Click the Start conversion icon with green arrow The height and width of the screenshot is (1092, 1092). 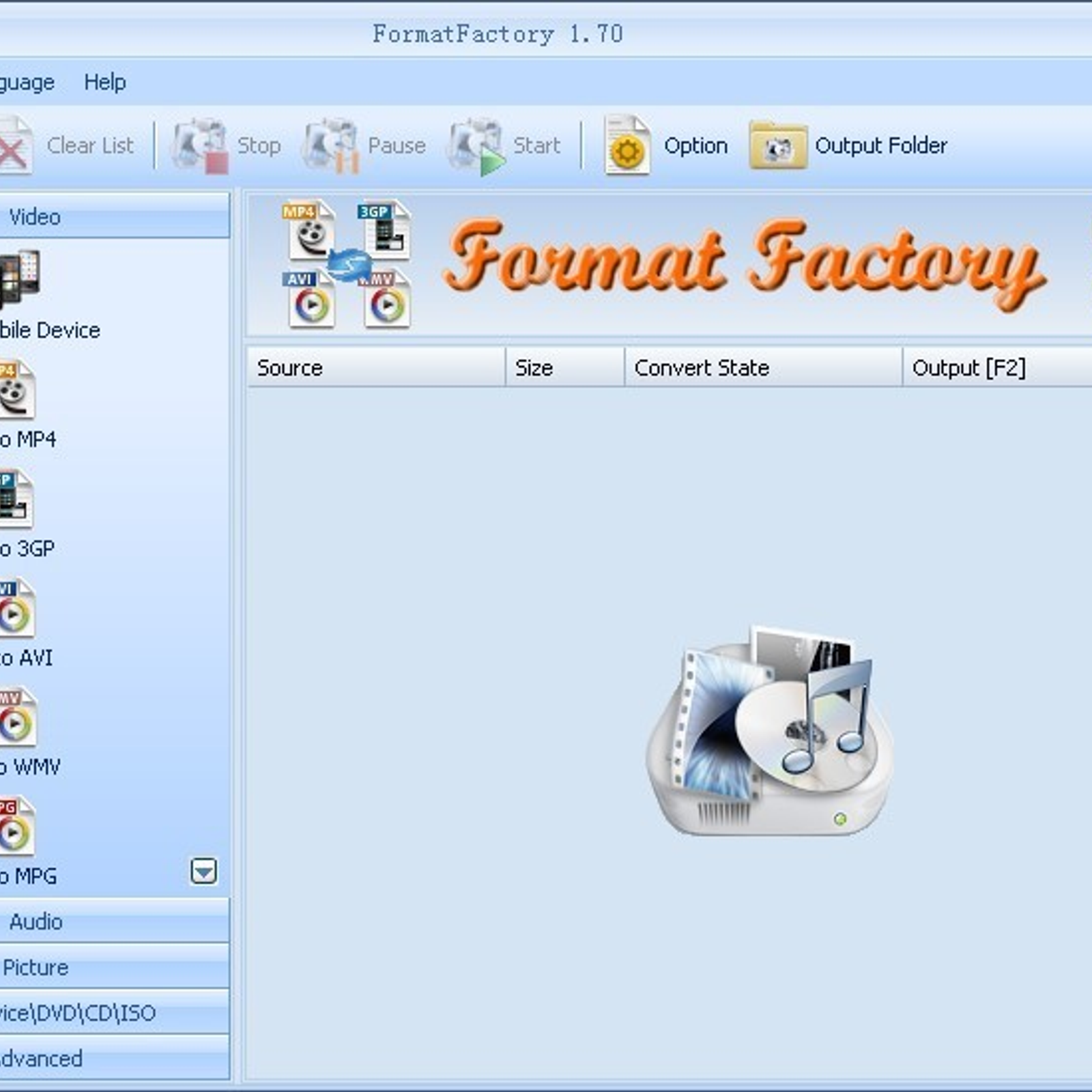[x=476, y=146]
